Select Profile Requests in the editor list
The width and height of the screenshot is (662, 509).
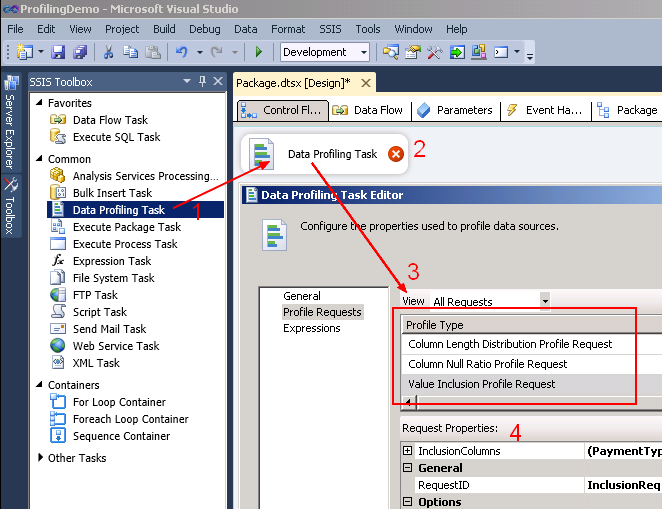tap(322, 312)
